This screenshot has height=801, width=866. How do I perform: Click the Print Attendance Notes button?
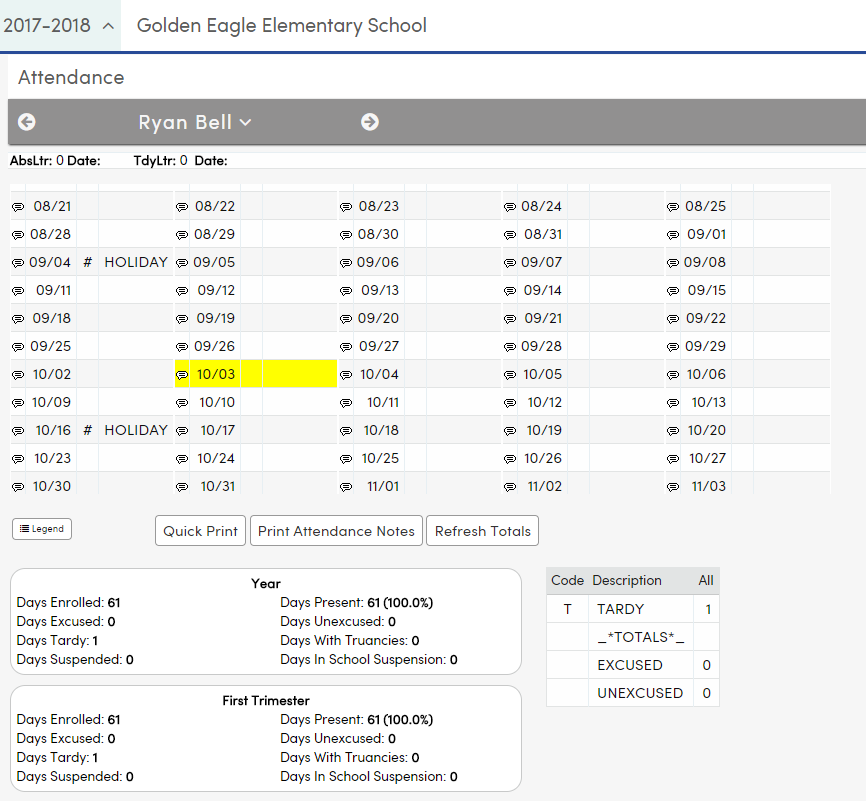(336, 531)
